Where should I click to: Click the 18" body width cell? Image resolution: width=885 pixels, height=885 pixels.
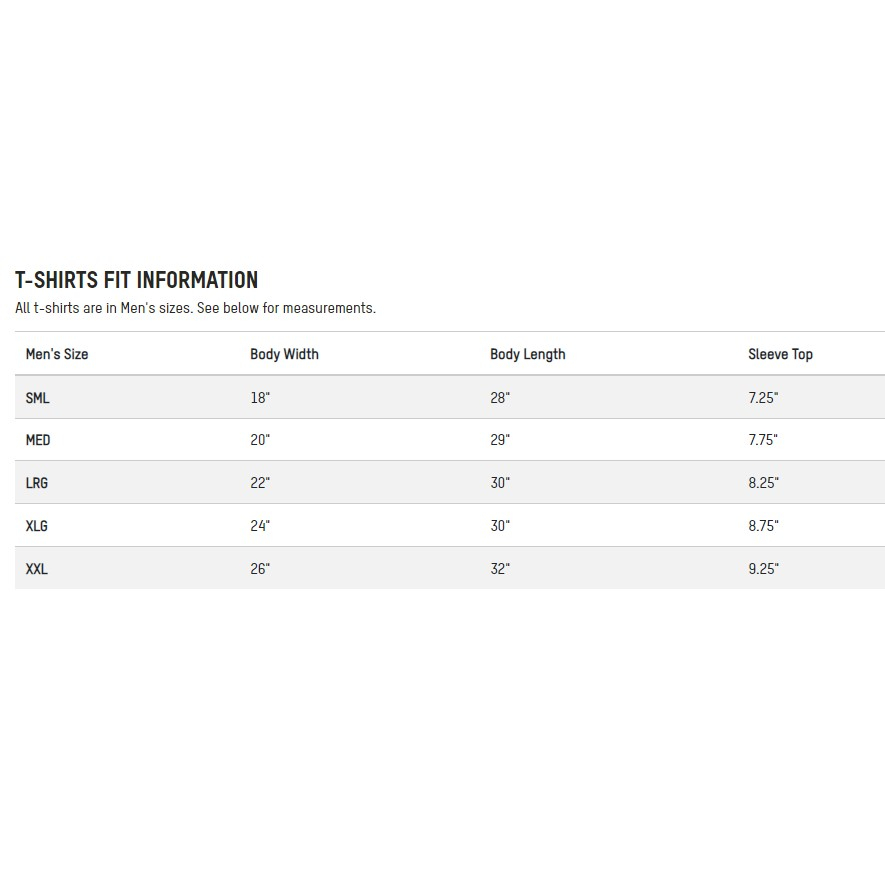click(x=260, y=398)
